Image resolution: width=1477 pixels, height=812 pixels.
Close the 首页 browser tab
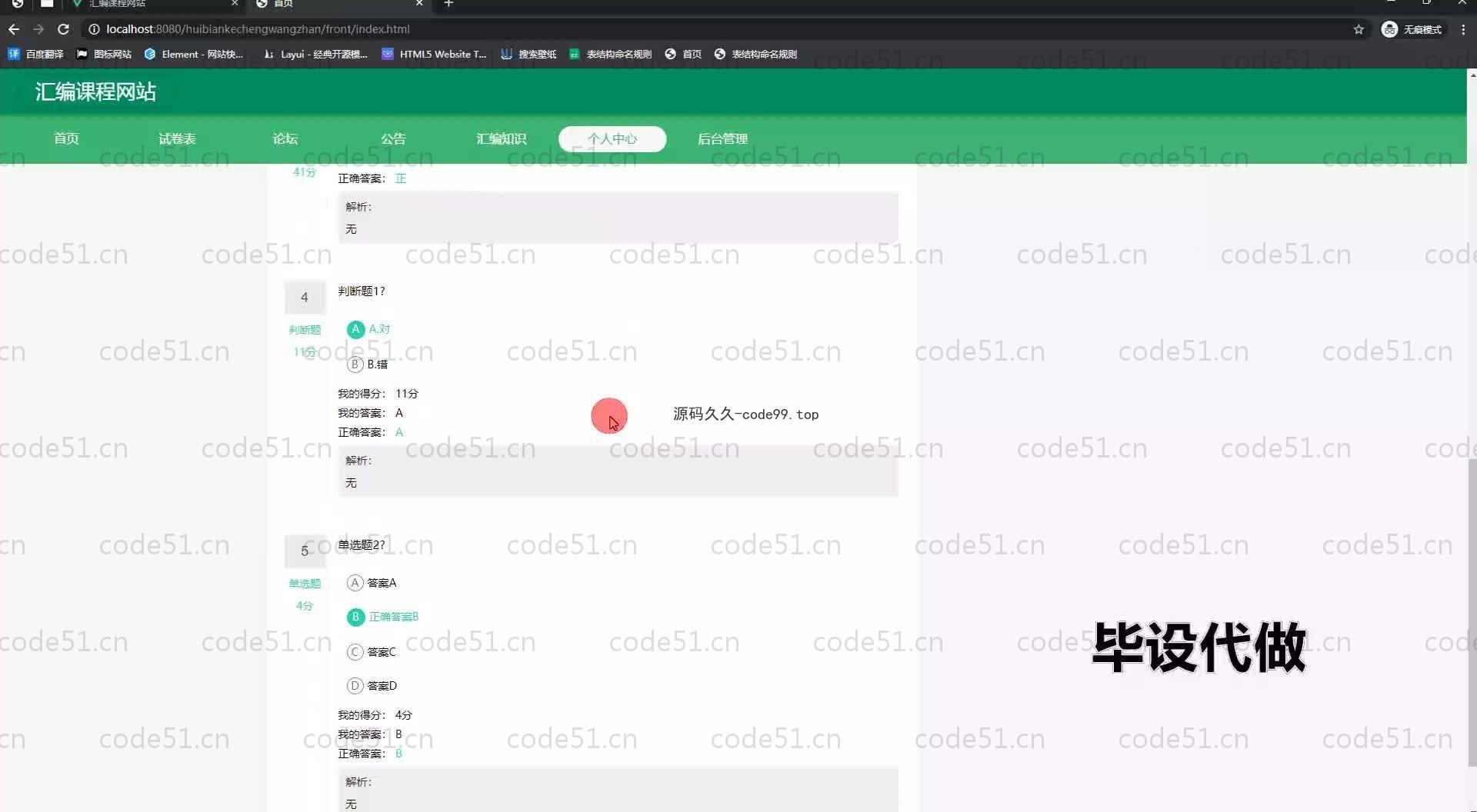[x=419, y=4]
